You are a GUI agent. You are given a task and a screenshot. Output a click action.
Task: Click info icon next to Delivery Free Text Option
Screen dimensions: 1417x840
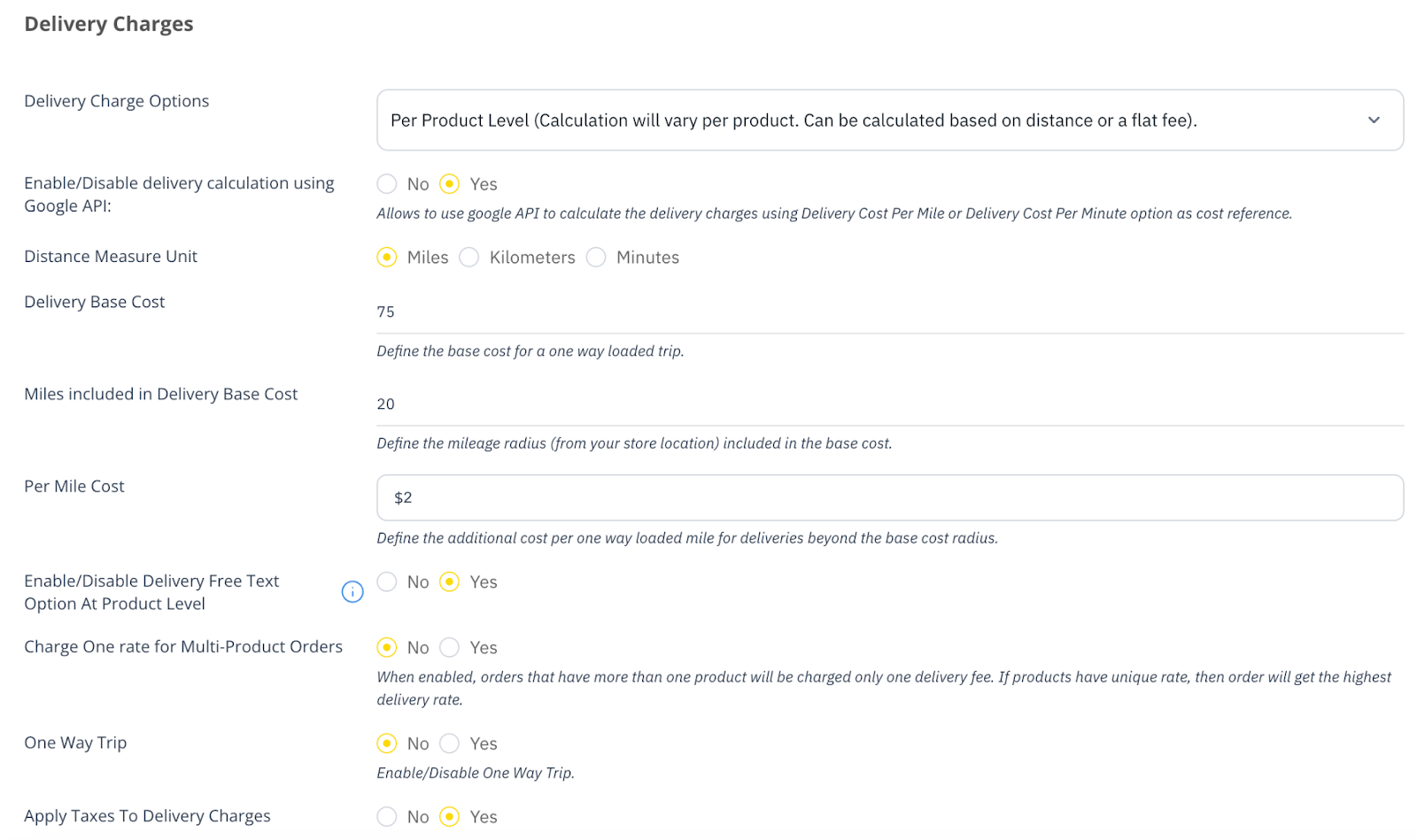click(x=352, y=592)
